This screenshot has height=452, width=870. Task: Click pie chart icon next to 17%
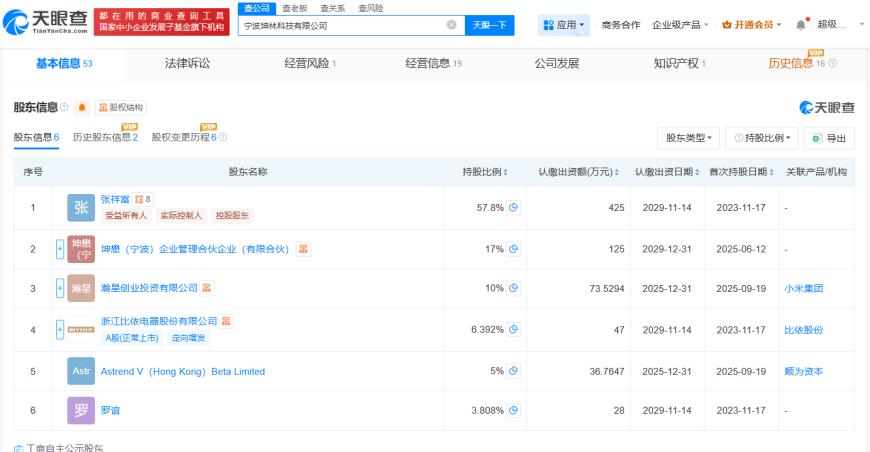(513, 249)
